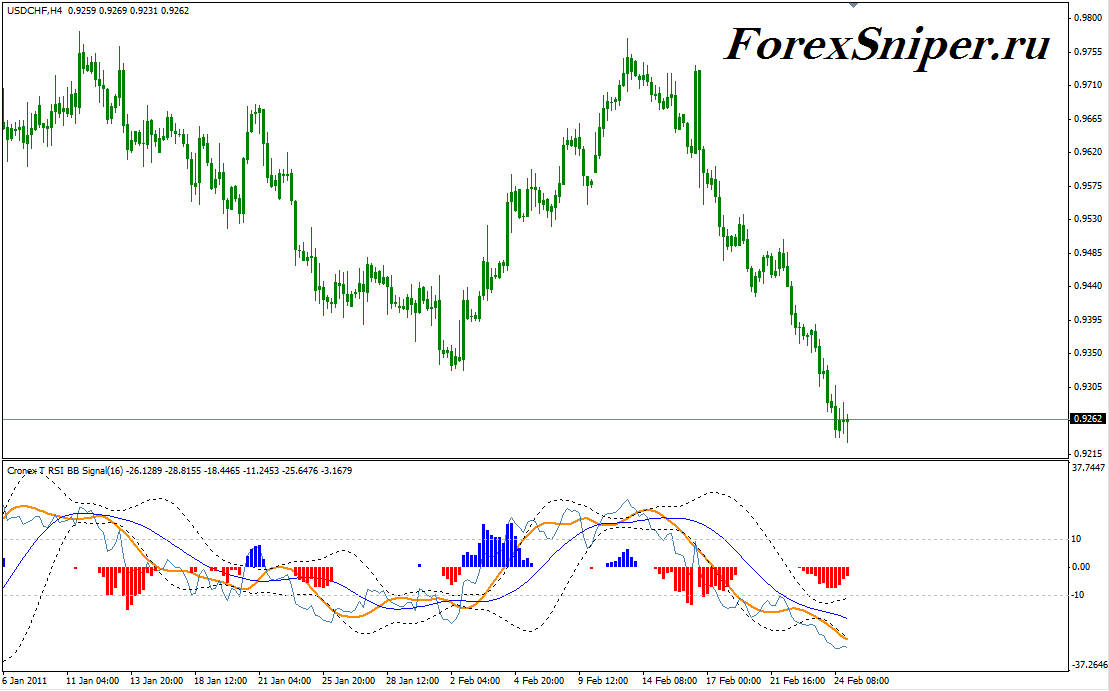This screenshot has width=1109, height=691.
Task: Click the 17 Feb 00:00 time label
Action: (734, 680)
